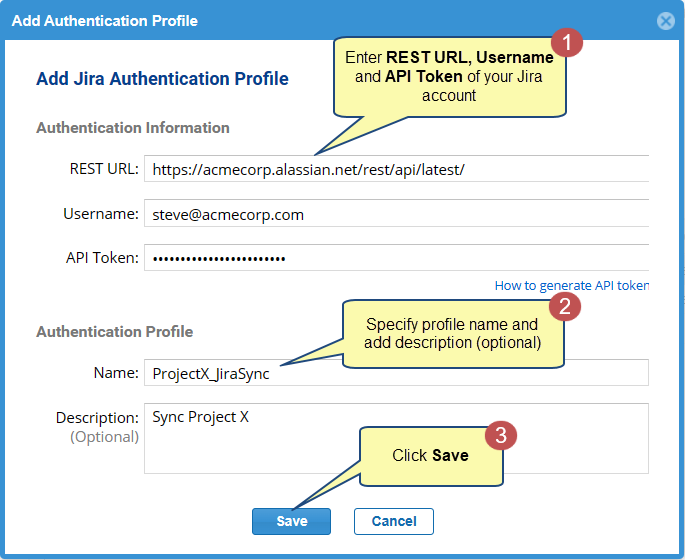Click the REST URL input field
The width and height of the screenshot is (685, 560).
click(396, 169)
